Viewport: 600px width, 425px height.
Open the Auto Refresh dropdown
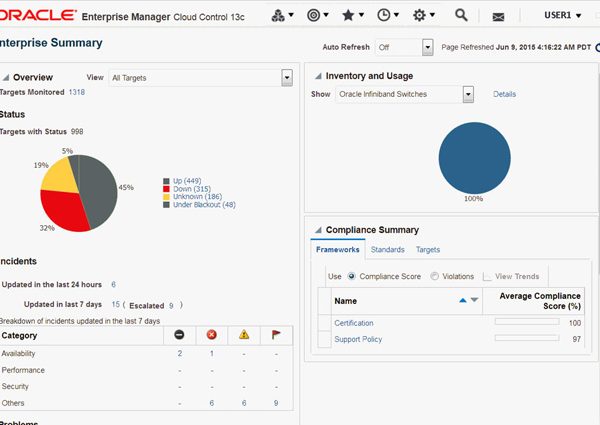click(x=428, y=47)
